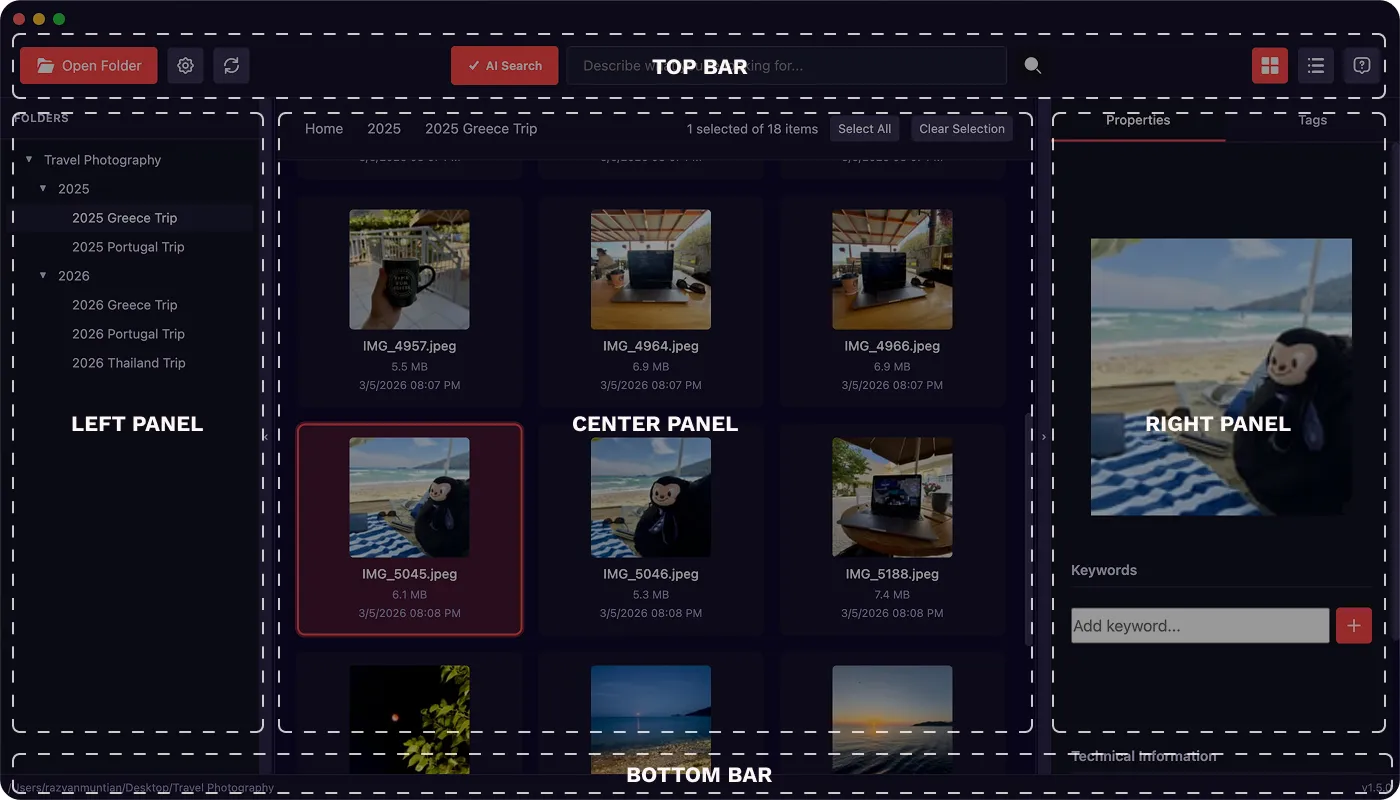Viewport: 1400px width, 800px height.
Task: Select 2026 Greece Trip folder
Action: coord(125,305)
